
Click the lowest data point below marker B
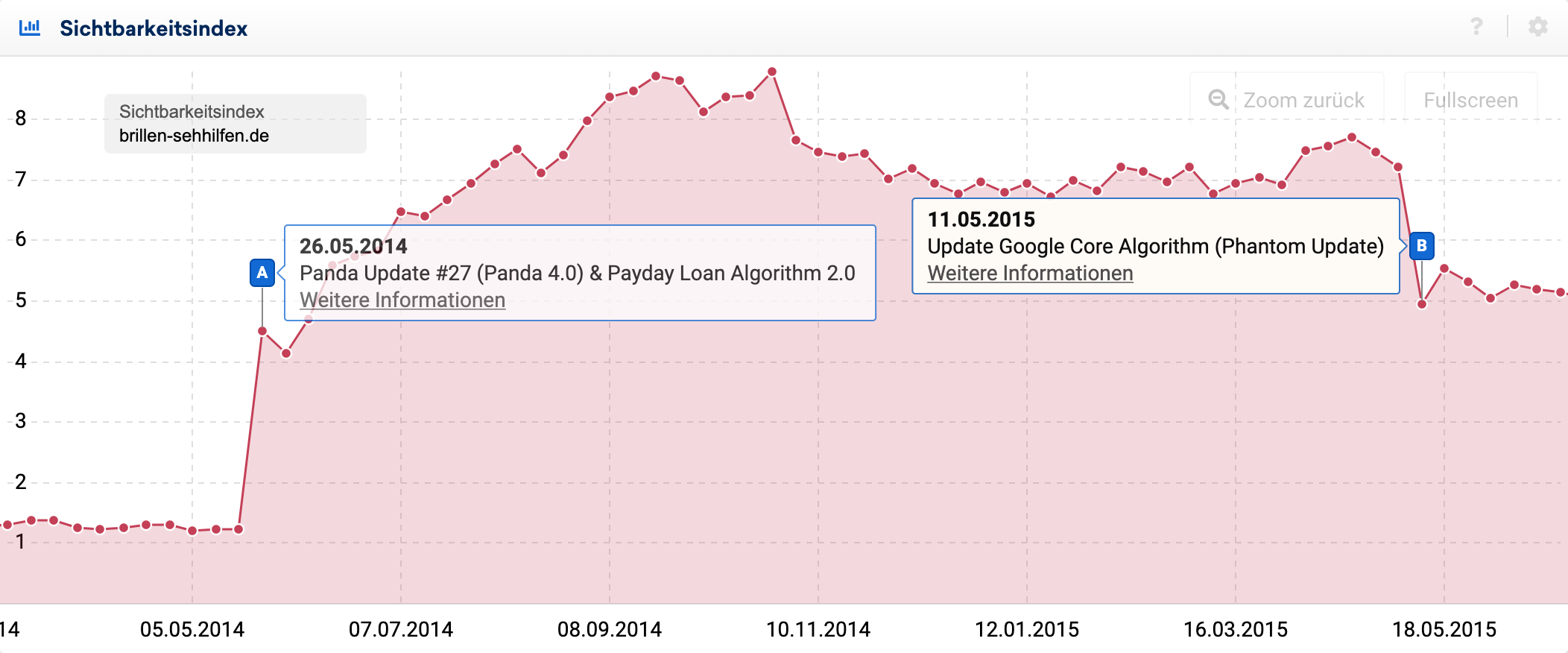(1422, 304)
